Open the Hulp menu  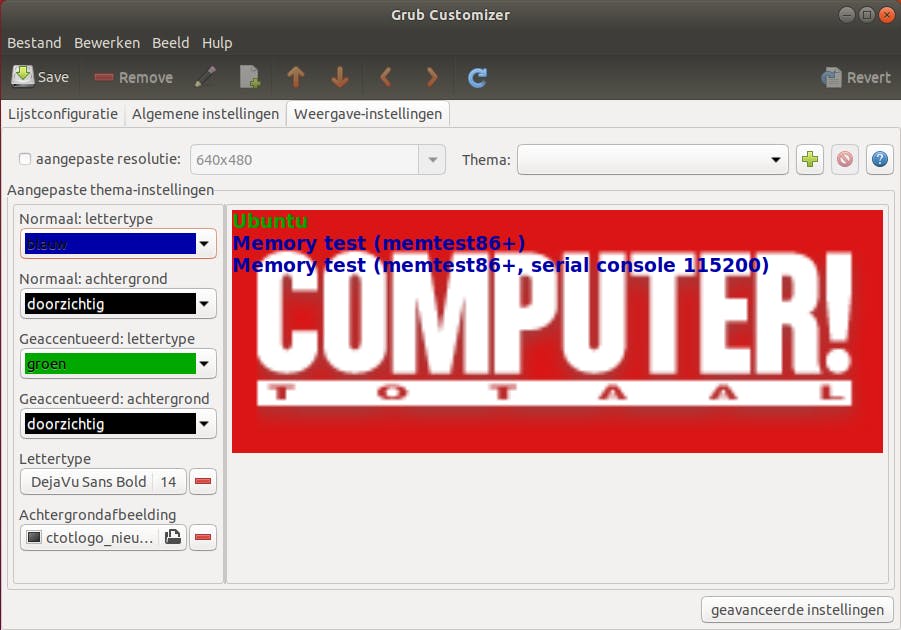point(217,43)
